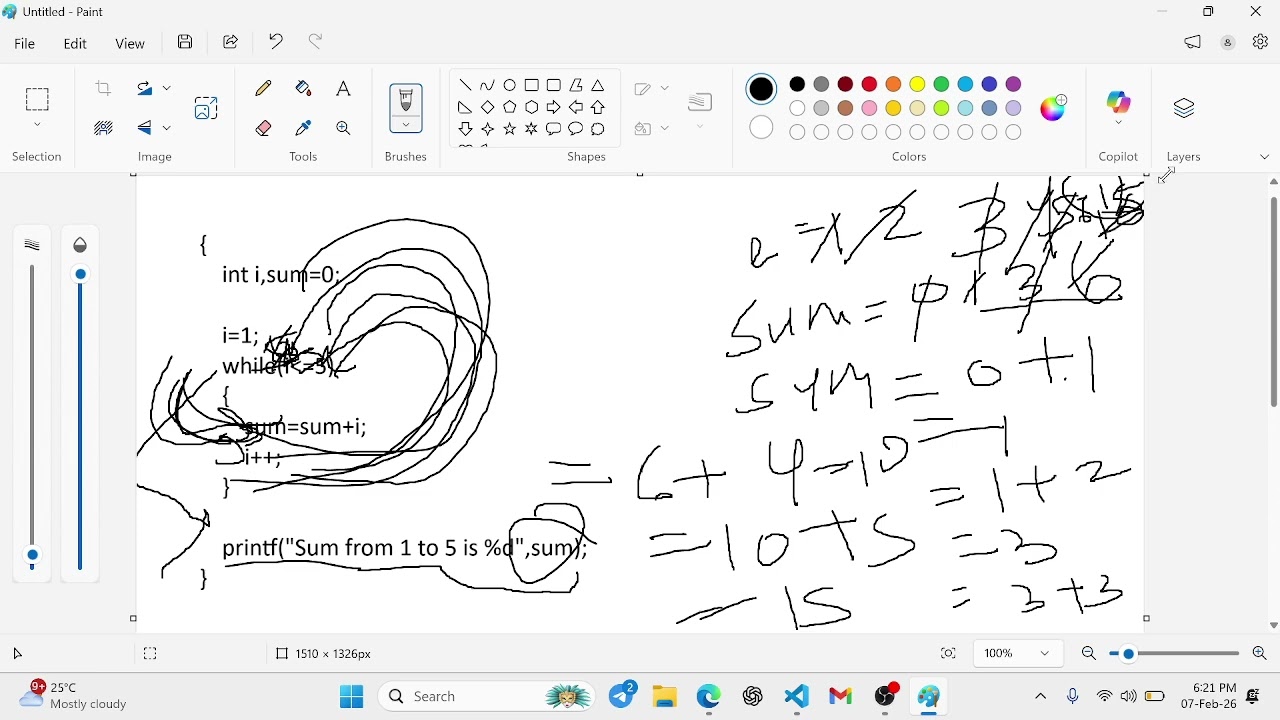Image resolution: width=1280 pixels, height=720 pixels.
Task: Open Visual Studio Code from taskbar
Action: click(x=798, y=697)
